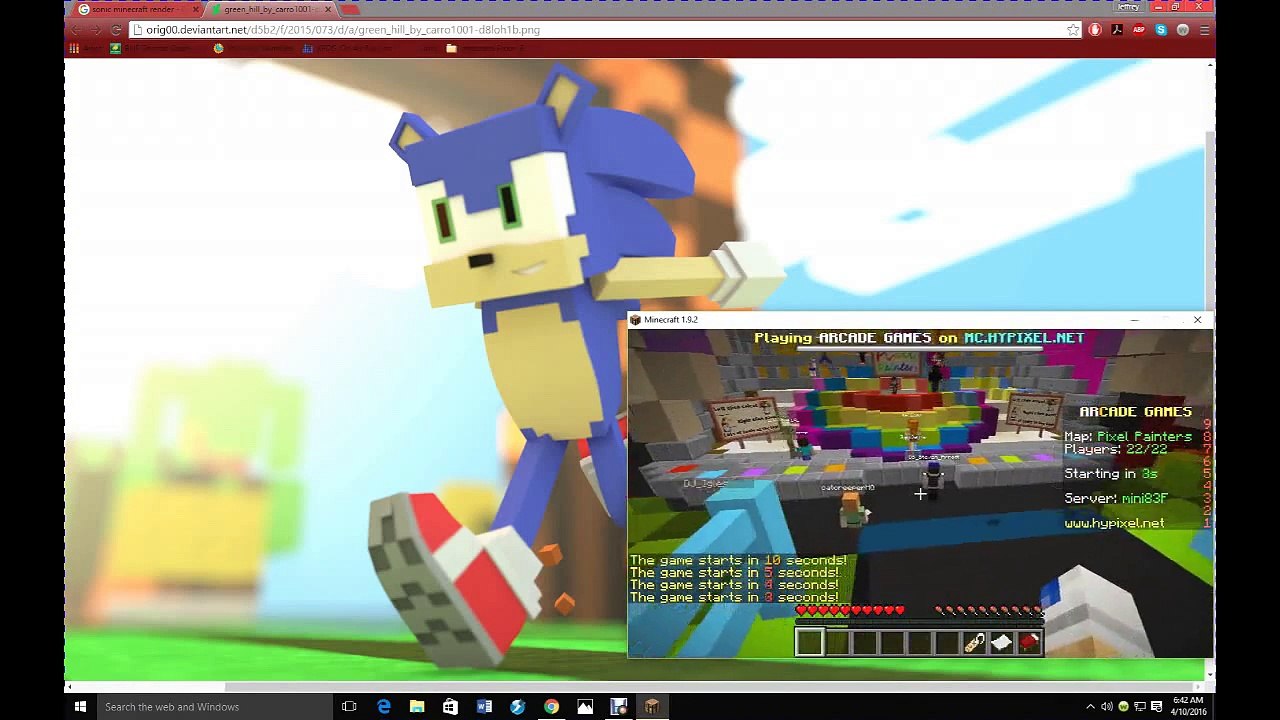The image size is (1280, 720).
Task: Click the 'Map: Pixel Painters' scoreboard line
Action: (1128, 437)
